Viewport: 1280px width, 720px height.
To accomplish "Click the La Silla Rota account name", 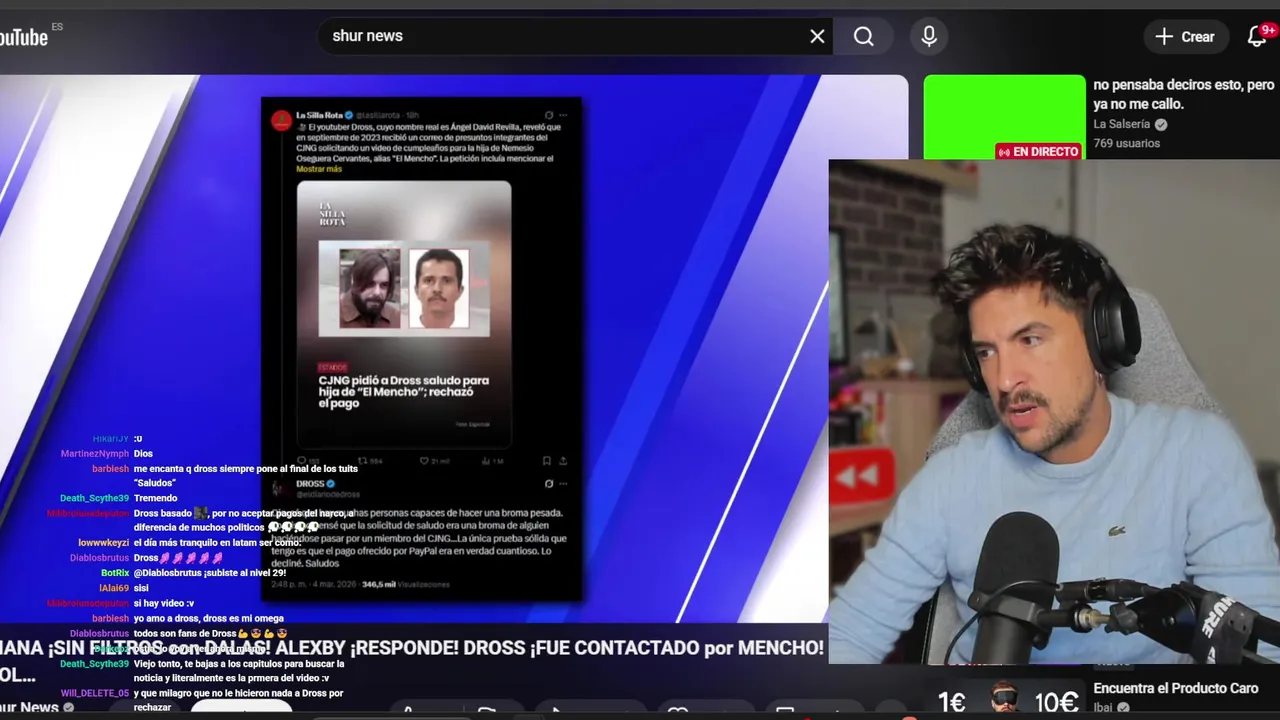I will point(319,115).
